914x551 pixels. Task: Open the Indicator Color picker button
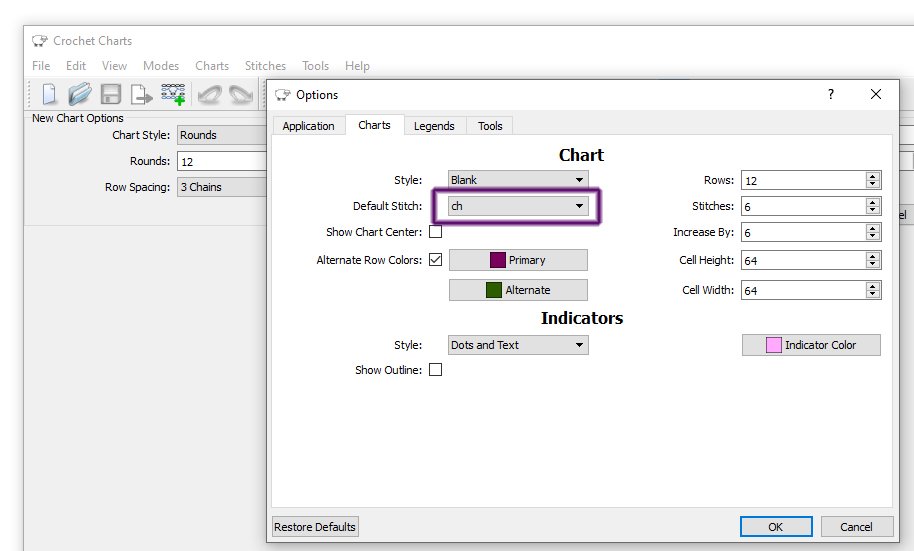pyautogui.click(x=811, y=345)
